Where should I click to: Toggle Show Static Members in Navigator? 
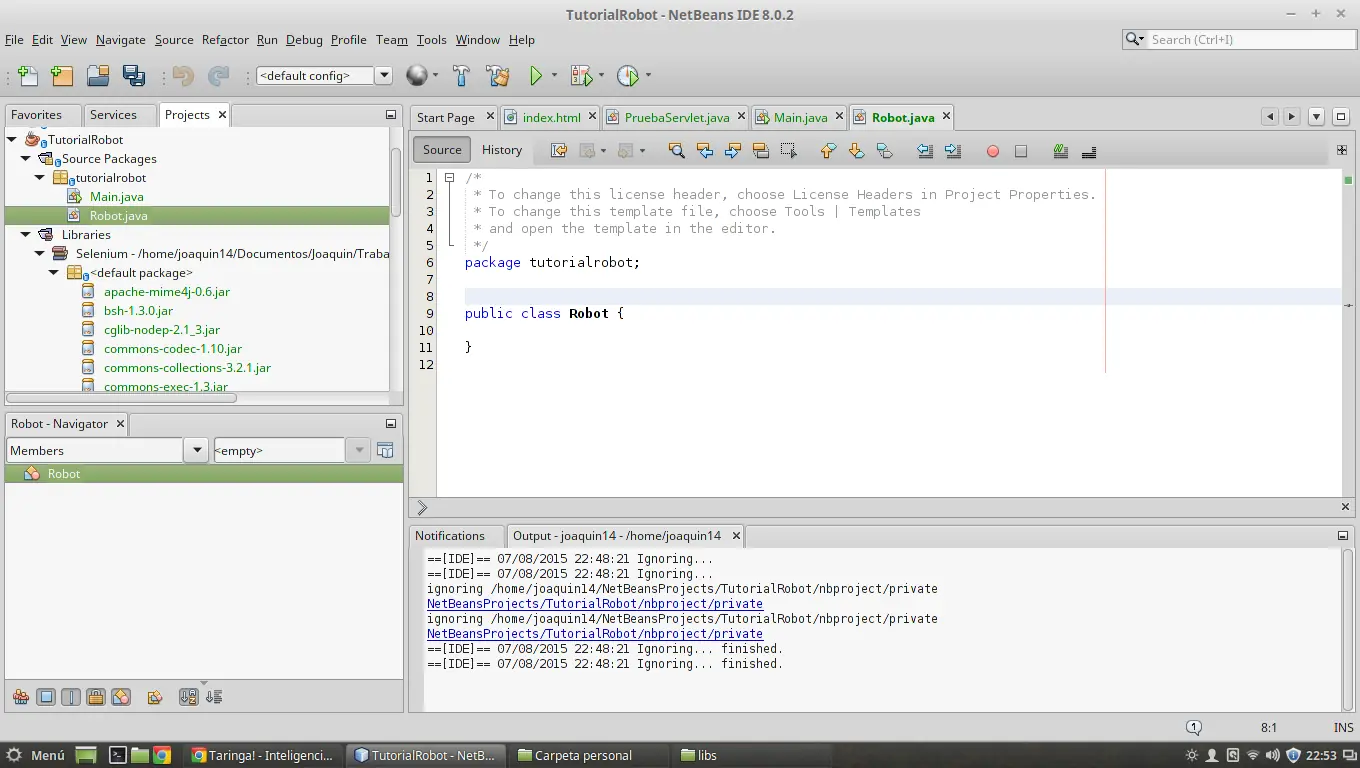pyautogui.click(x=71, y=697)
